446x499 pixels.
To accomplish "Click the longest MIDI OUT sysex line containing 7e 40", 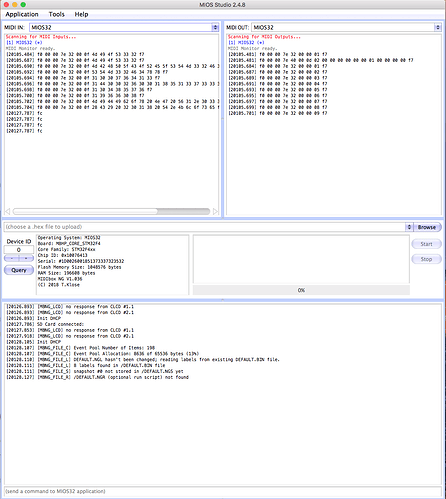I will [321, 60].
